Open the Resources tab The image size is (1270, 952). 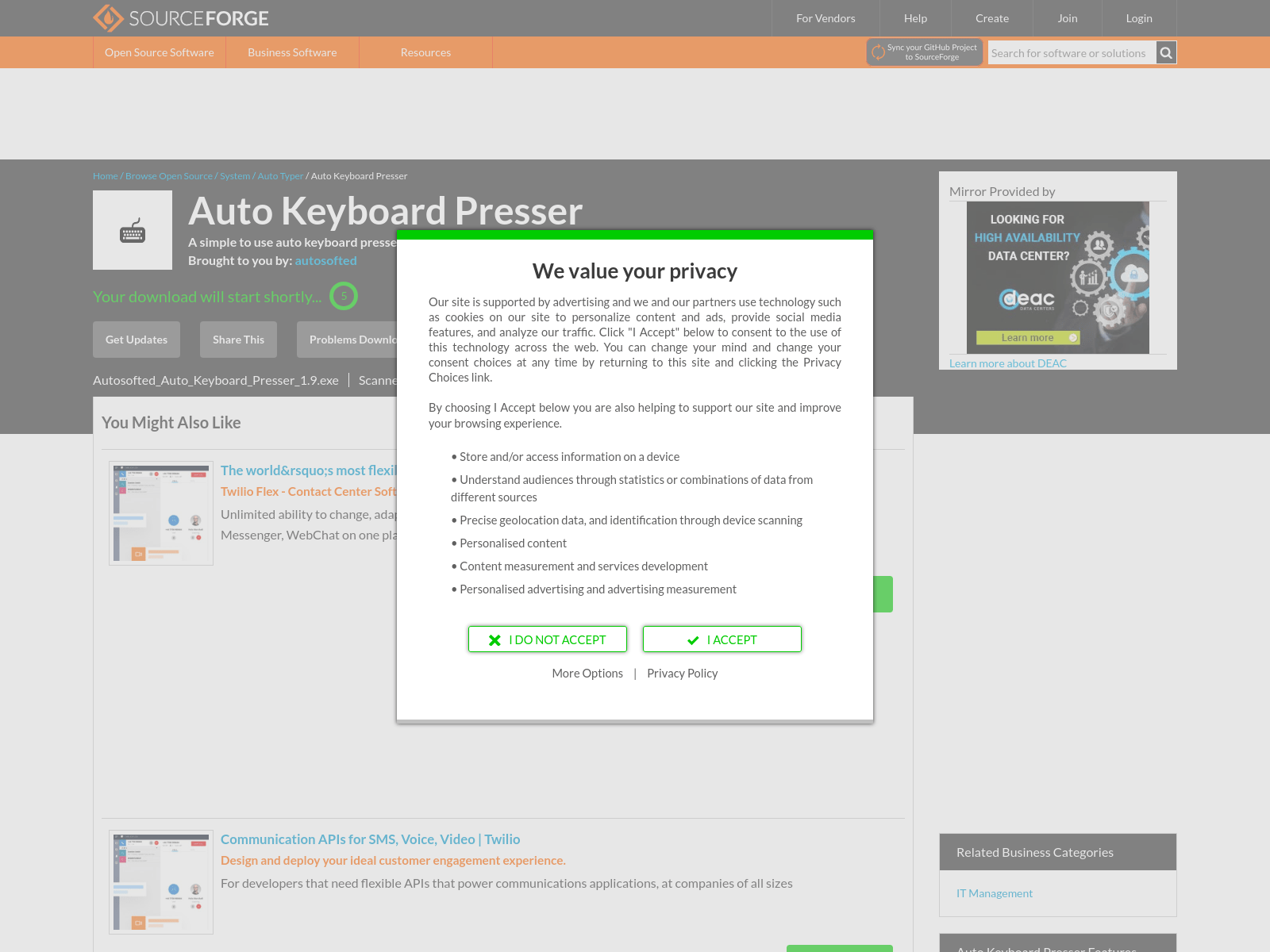(425, 52)
